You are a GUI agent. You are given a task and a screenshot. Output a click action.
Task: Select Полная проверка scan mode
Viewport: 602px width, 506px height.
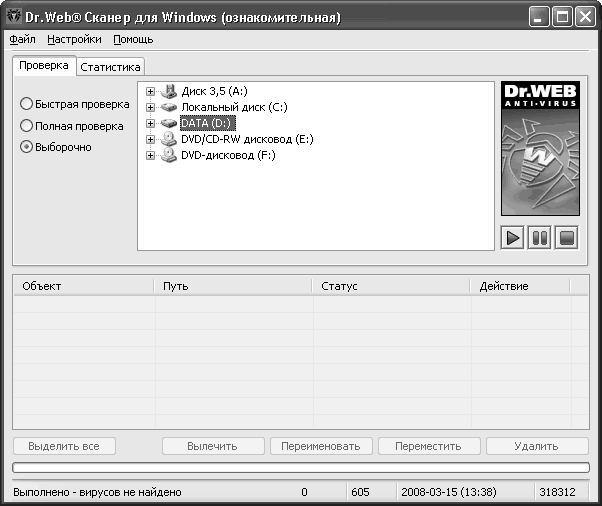coord(27,126)
